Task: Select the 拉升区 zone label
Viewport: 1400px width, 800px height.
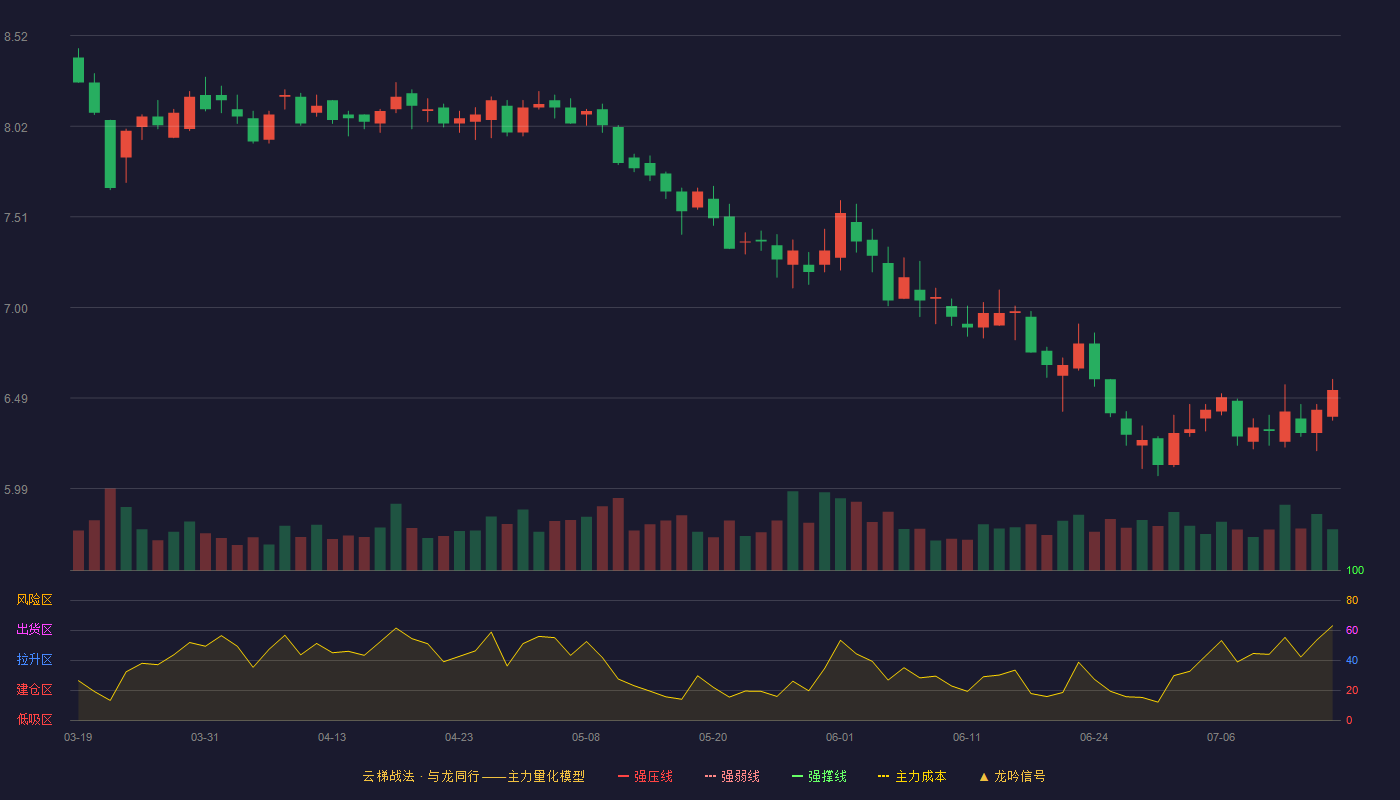Action: pyautogui.click(x=34, y=660)
